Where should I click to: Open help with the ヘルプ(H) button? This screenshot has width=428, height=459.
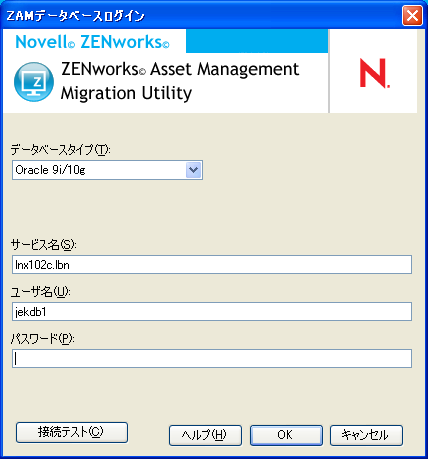(x=205, y=435)
